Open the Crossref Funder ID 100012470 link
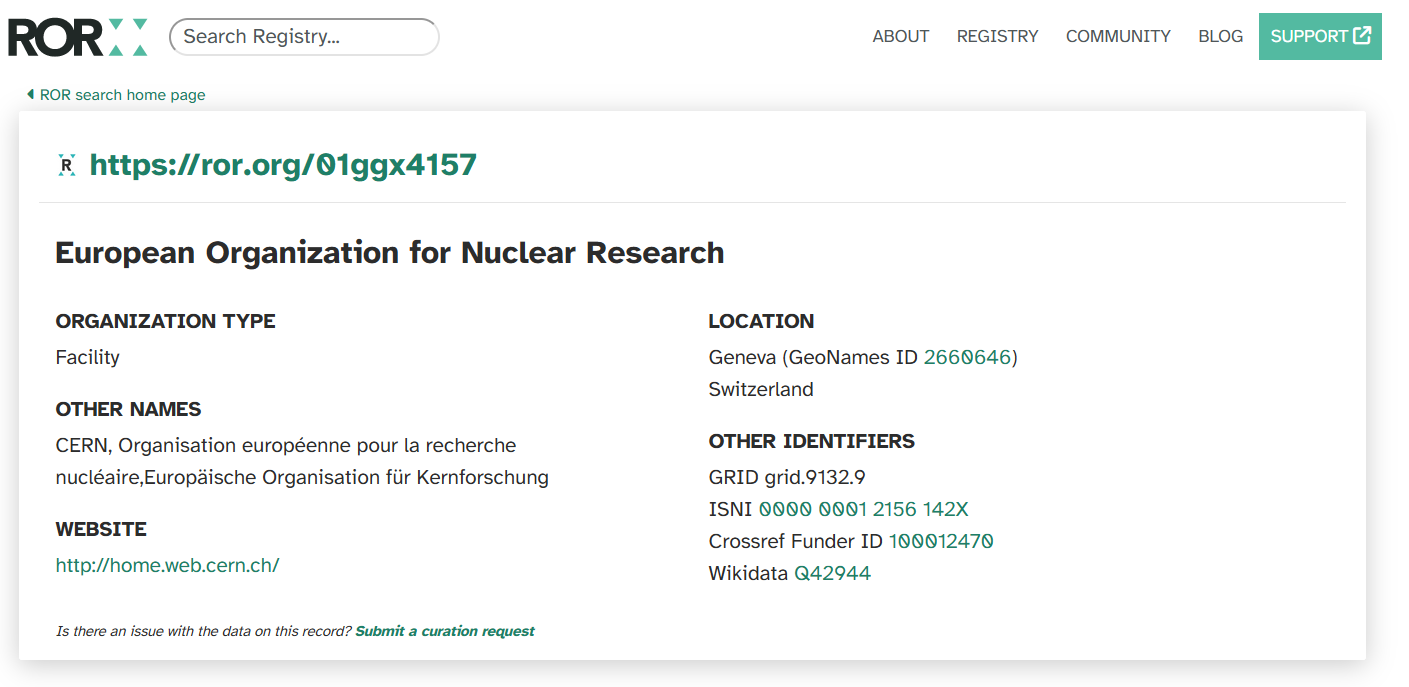The image size is (1409, 687). [940, 541]
